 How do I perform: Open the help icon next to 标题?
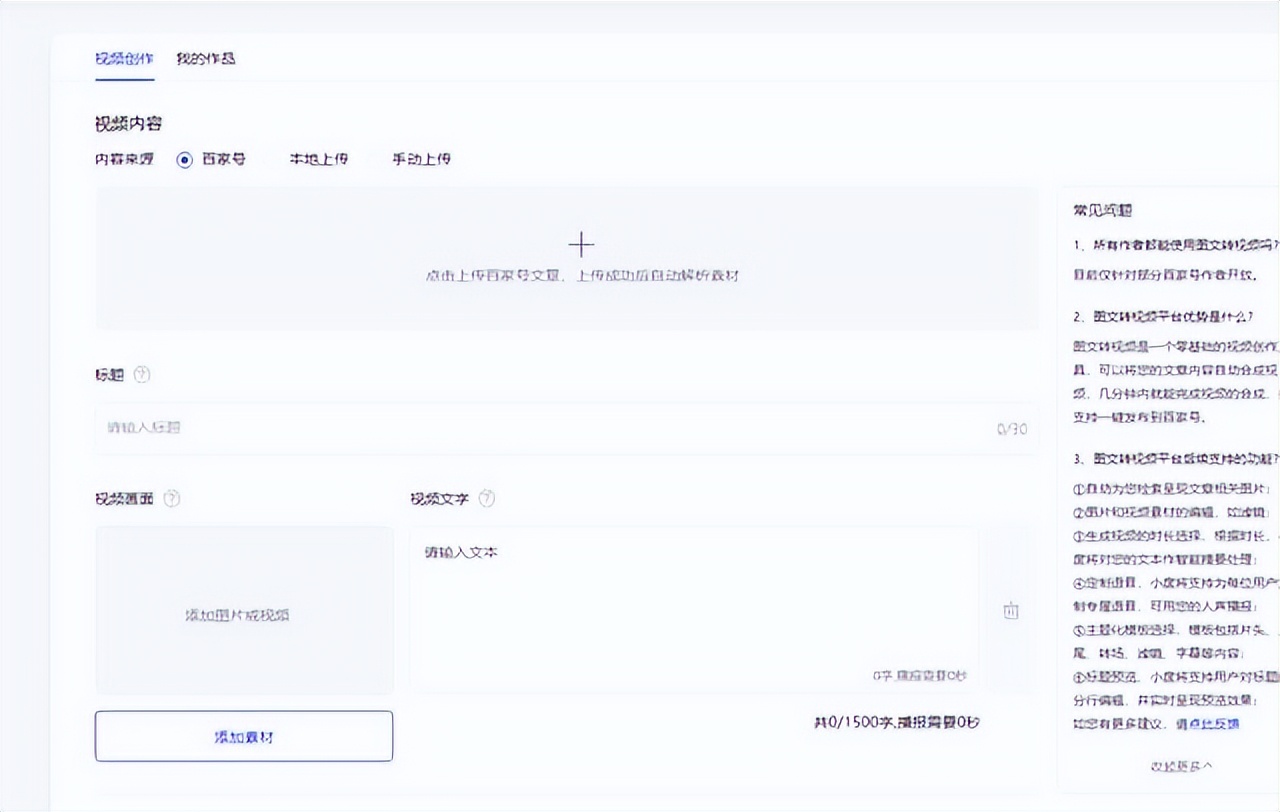(142, 375)
